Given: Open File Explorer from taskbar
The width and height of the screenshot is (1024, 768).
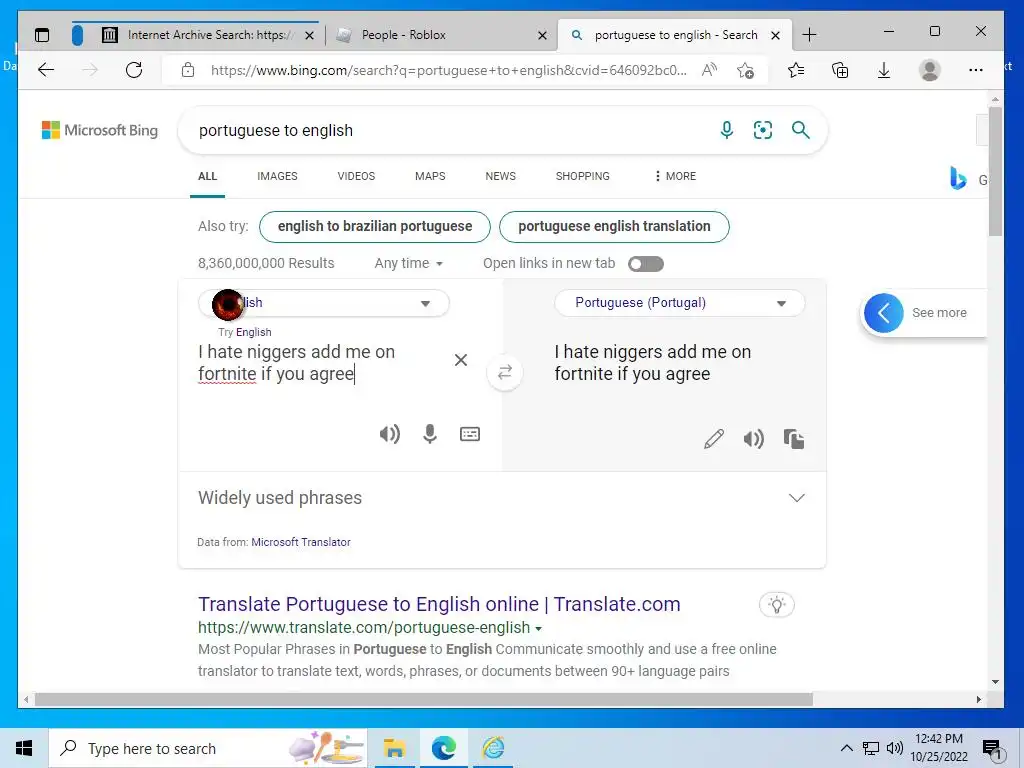Looking at the screenshot, I should coord(394,748).
